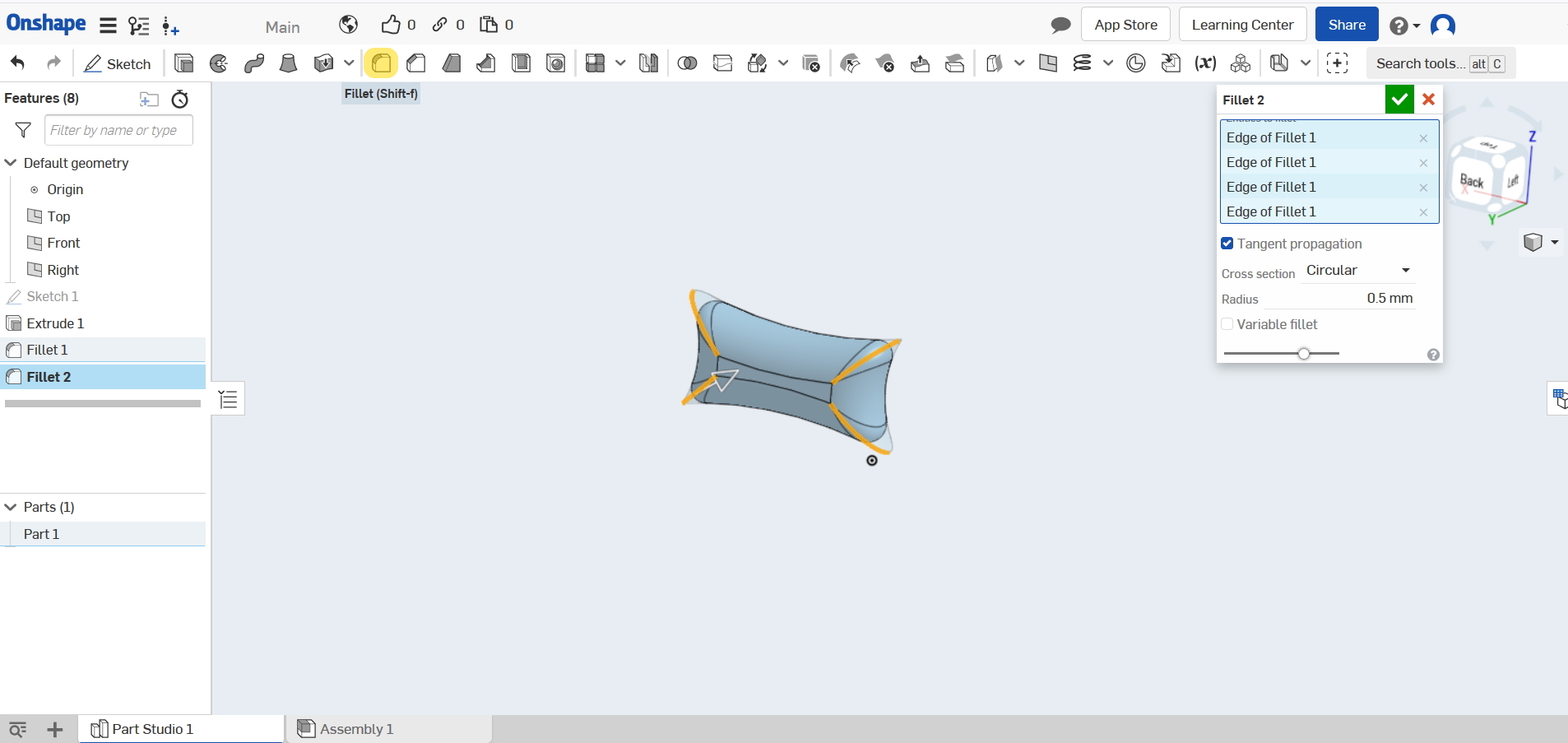Open the Cross section Circular dropdown
Viewport: 1568px width, 743px height.
click(1358, 271)
